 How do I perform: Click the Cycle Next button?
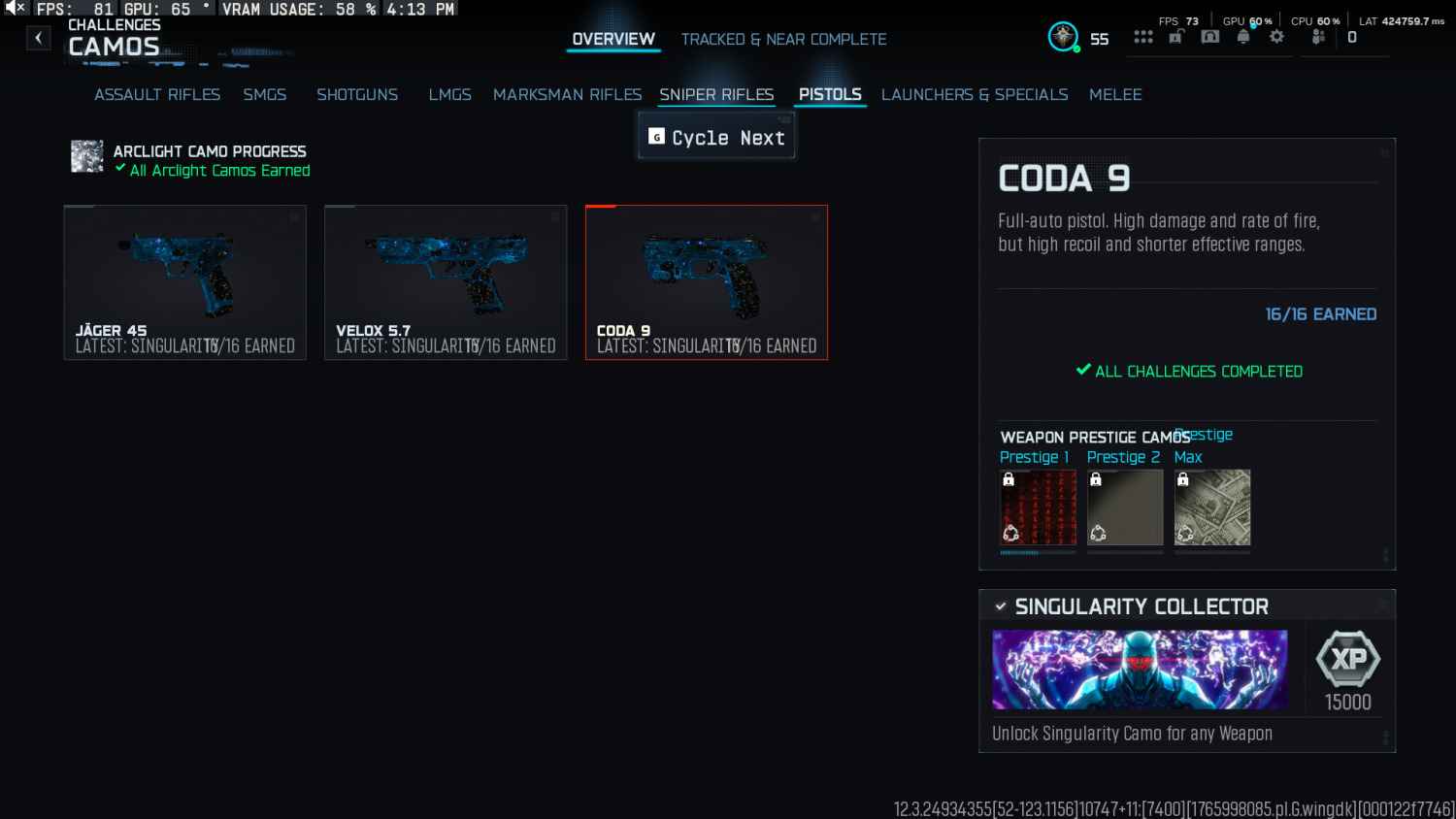point(716,137)
